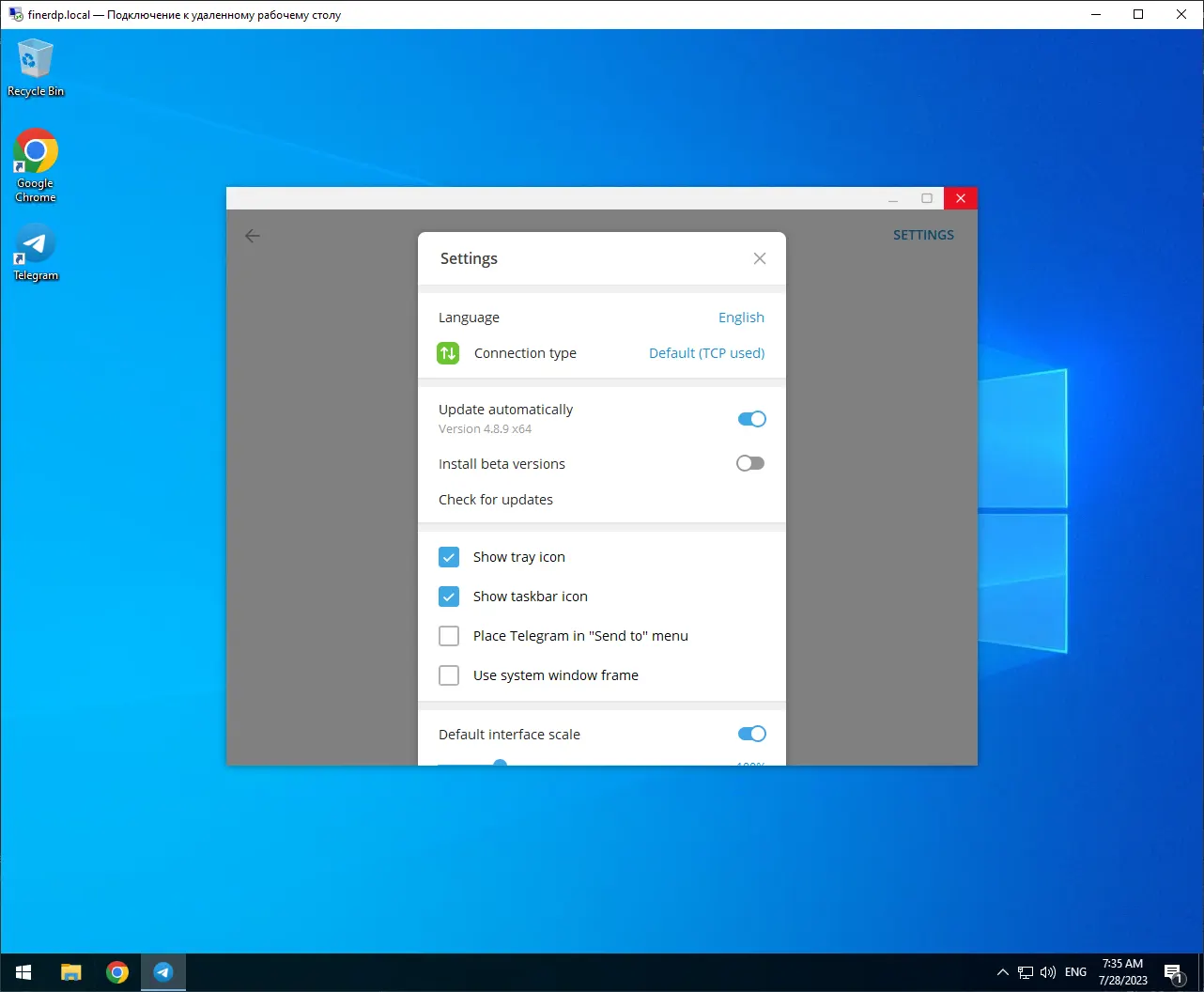Minimize the Telegram window
The height and width of the screenshot is (992, 1204).
[x=893, y=198]
